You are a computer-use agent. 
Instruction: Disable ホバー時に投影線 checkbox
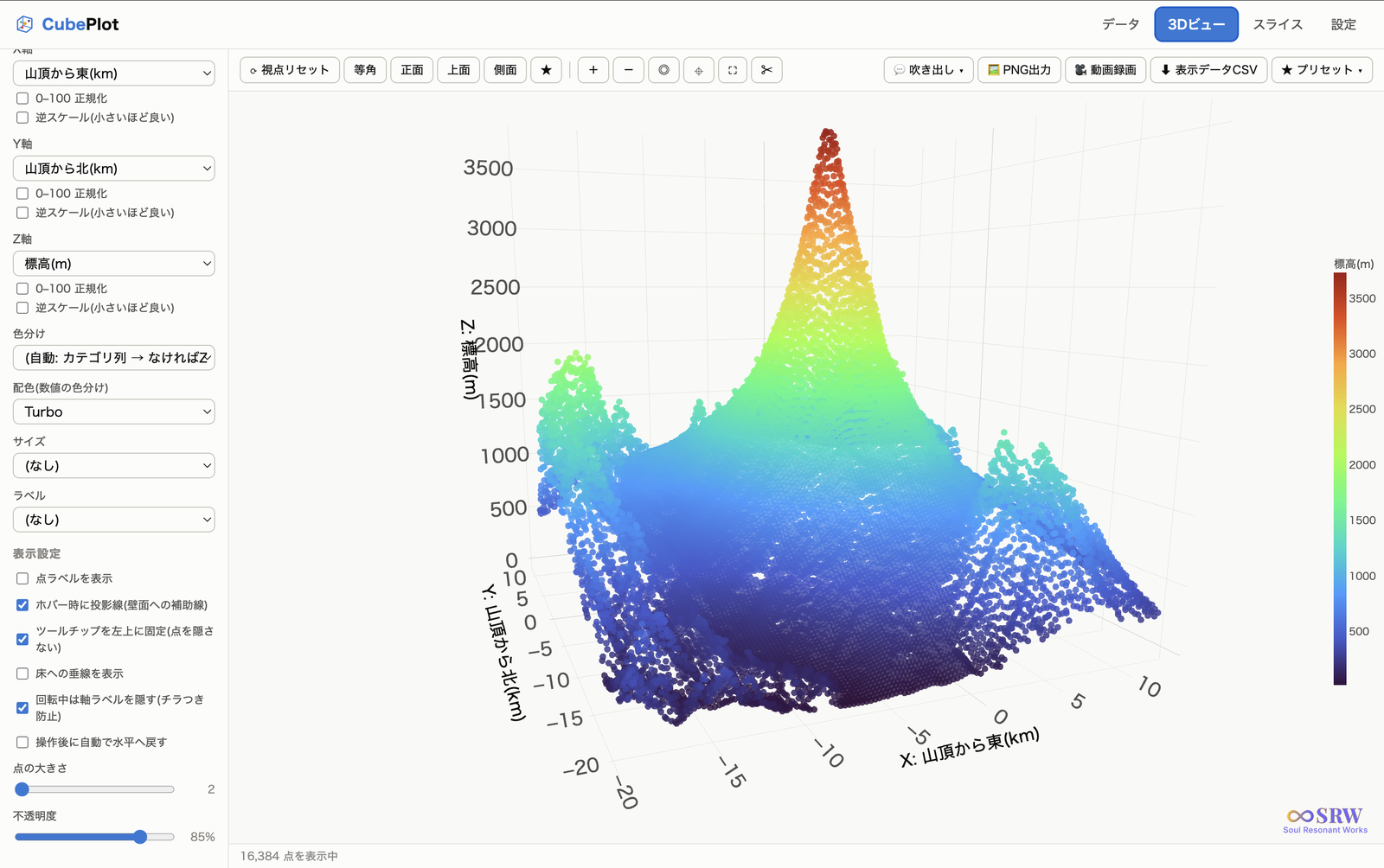point(22,605)
